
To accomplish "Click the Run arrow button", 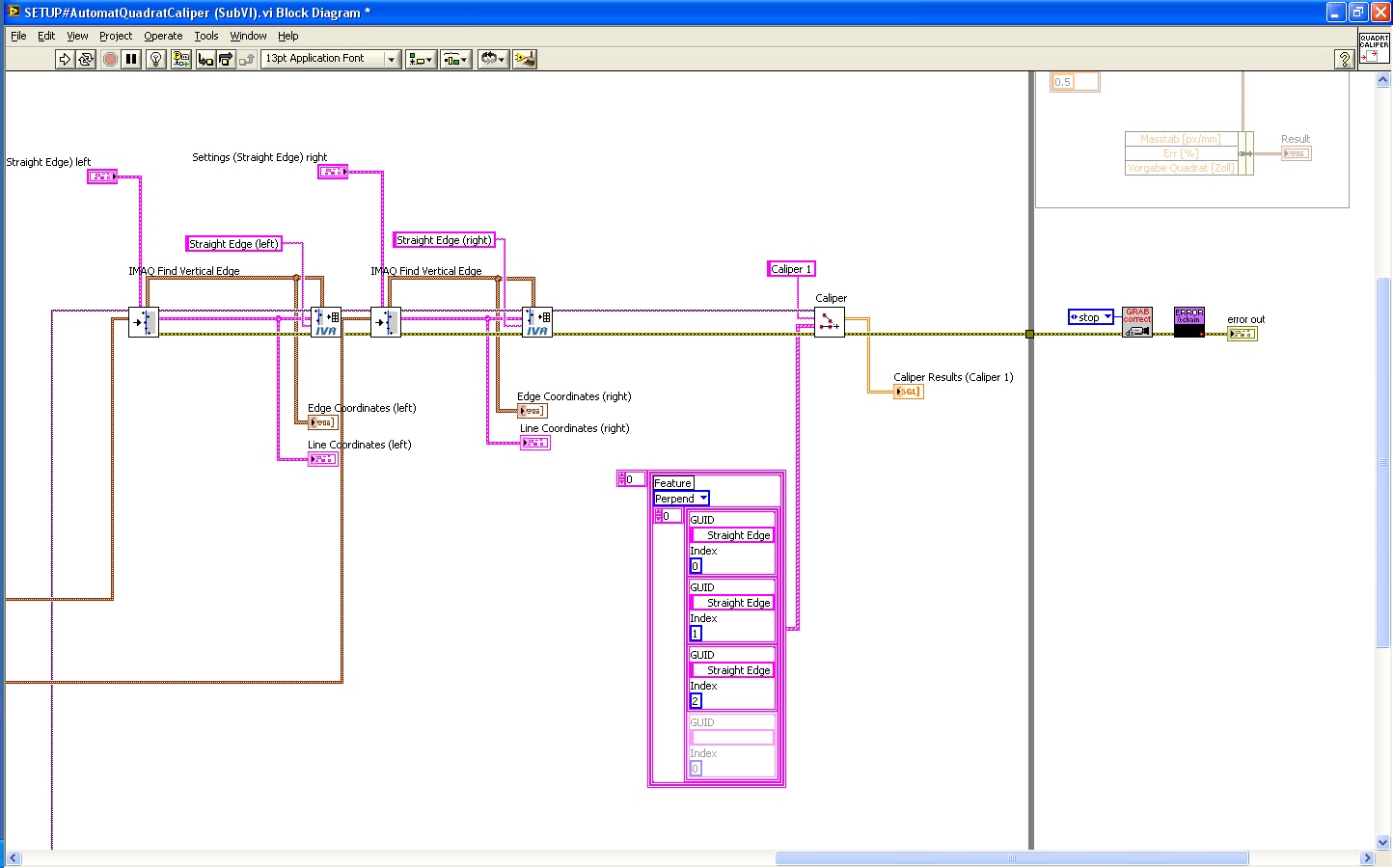I will (65, 59).
